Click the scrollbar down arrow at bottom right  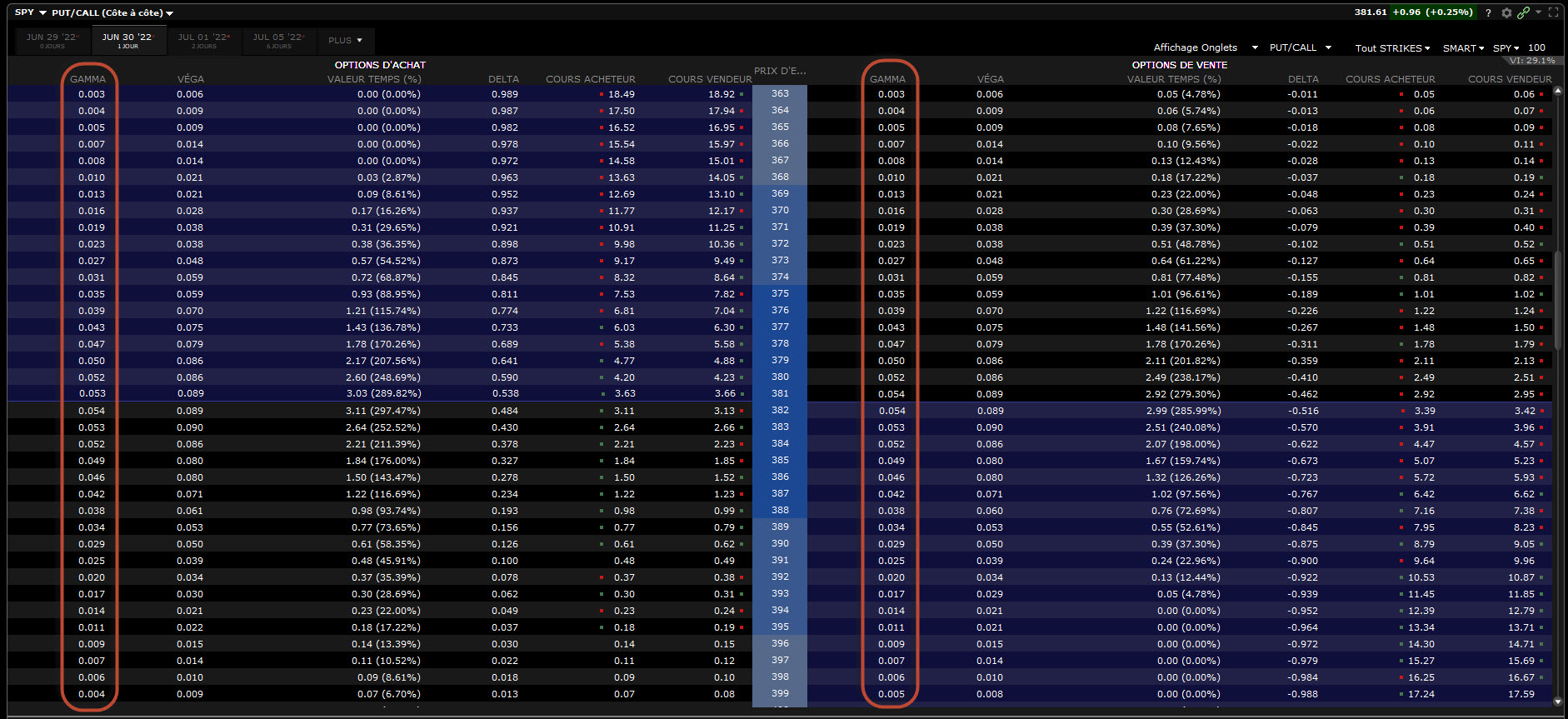(x=1557, y=702)
